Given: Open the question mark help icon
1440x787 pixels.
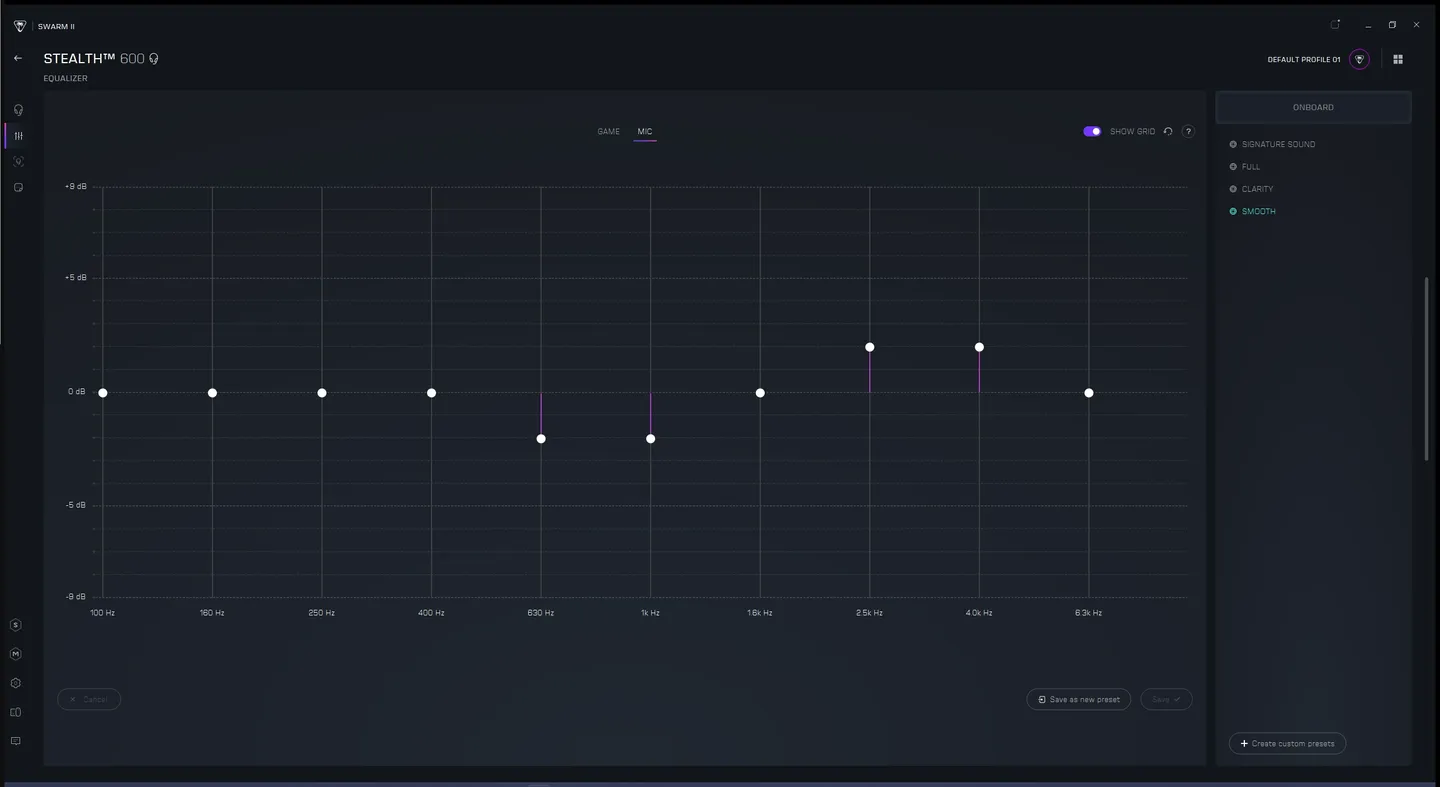Looking at the screenshot, I should [x=1188, y=131].
